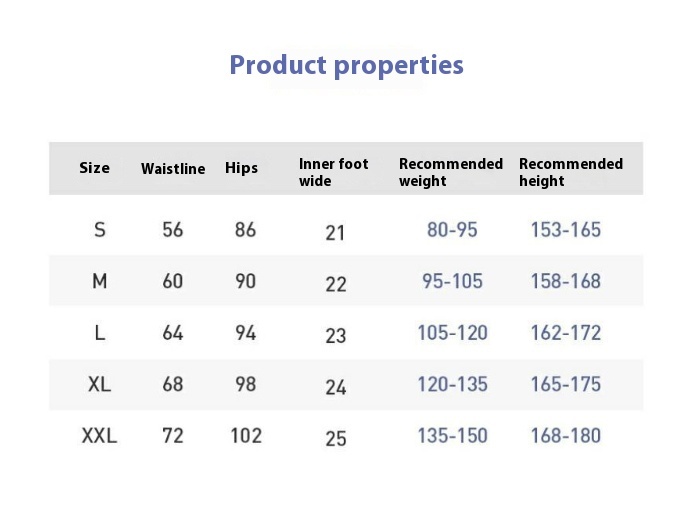Click the 168-180 recommended height value

click(566, 436)
